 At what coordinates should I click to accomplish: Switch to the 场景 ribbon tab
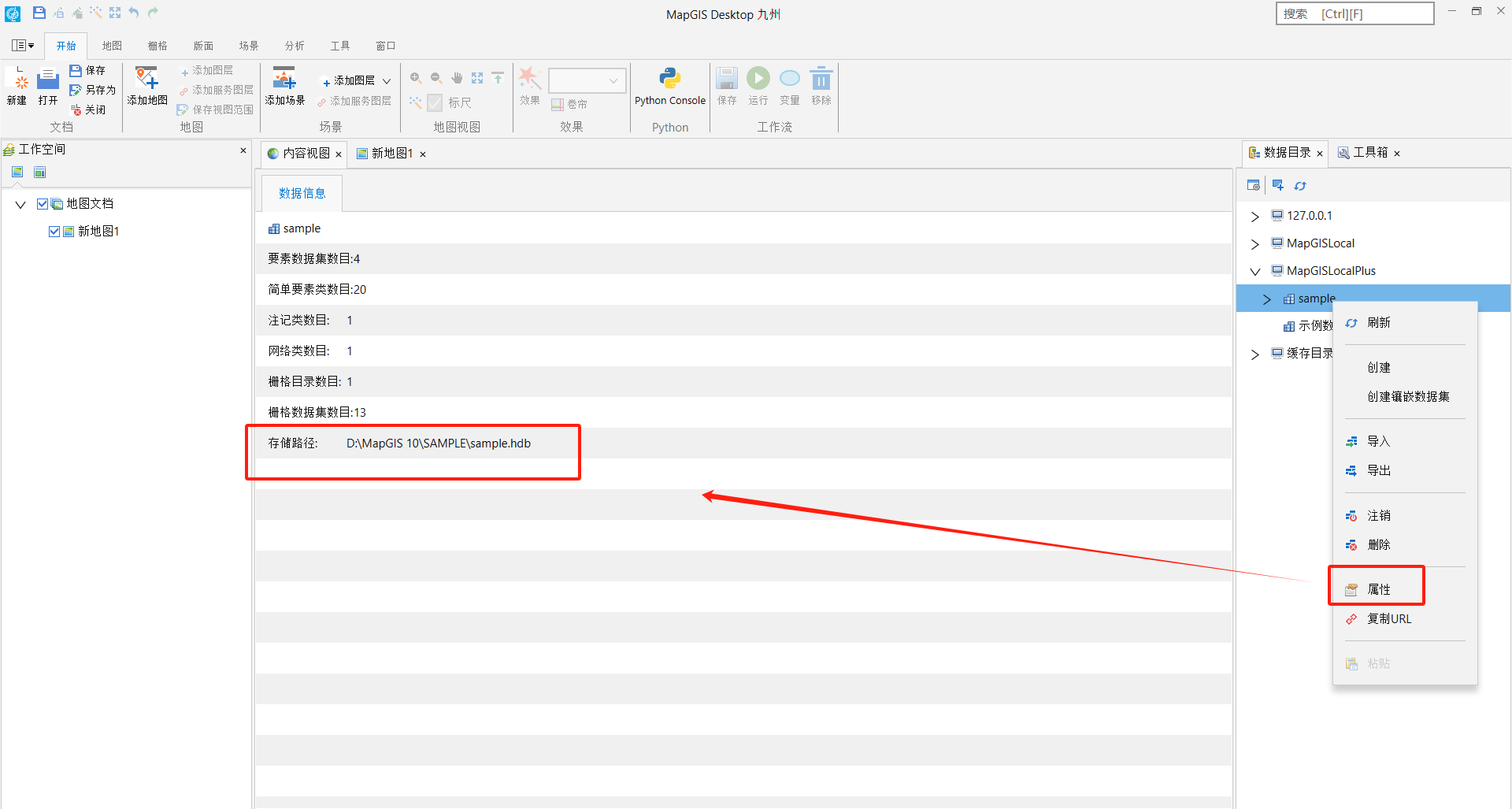(249, 46)
